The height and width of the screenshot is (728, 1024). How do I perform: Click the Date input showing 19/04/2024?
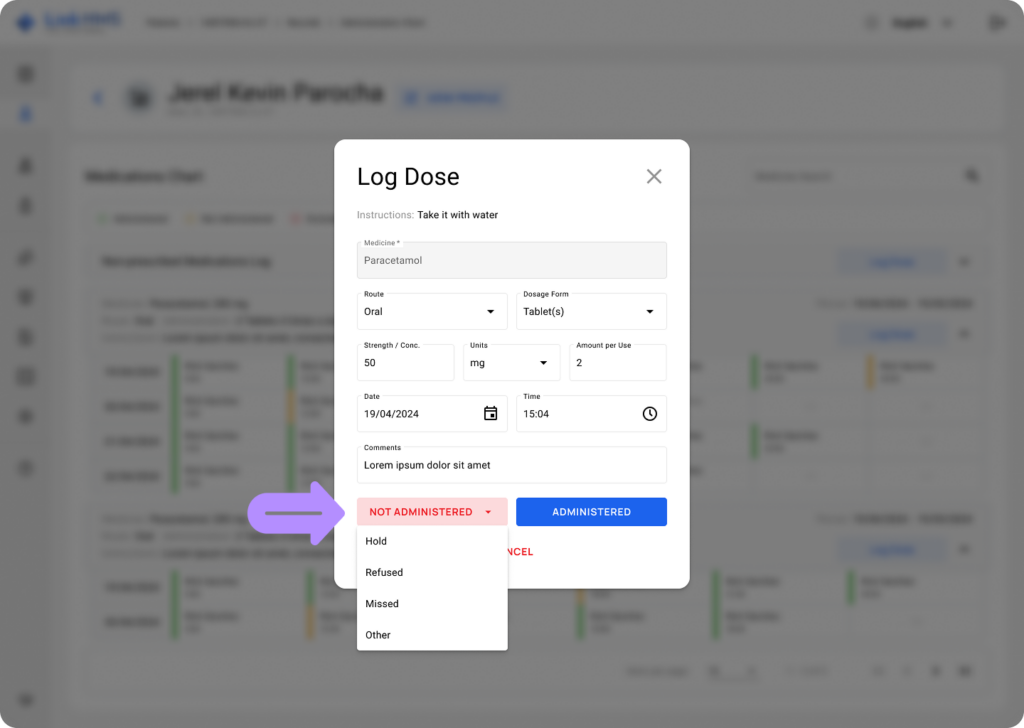coord(418,414)
